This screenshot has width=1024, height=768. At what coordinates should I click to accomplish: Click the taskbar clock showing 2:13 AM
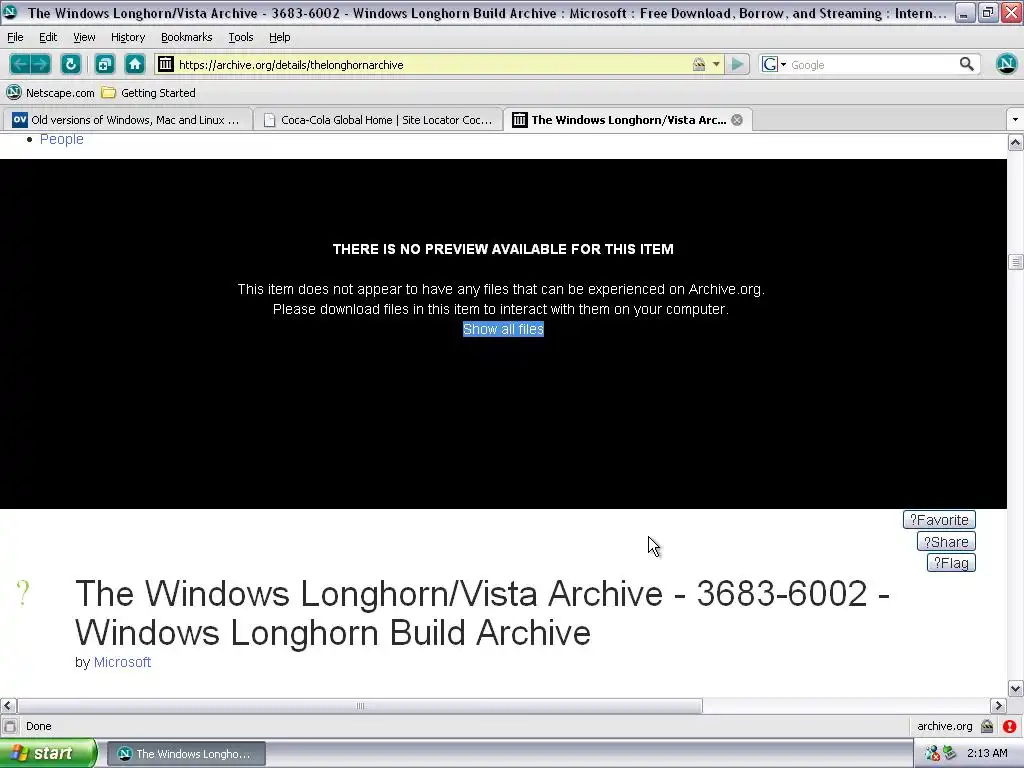(x=987, y=753)
